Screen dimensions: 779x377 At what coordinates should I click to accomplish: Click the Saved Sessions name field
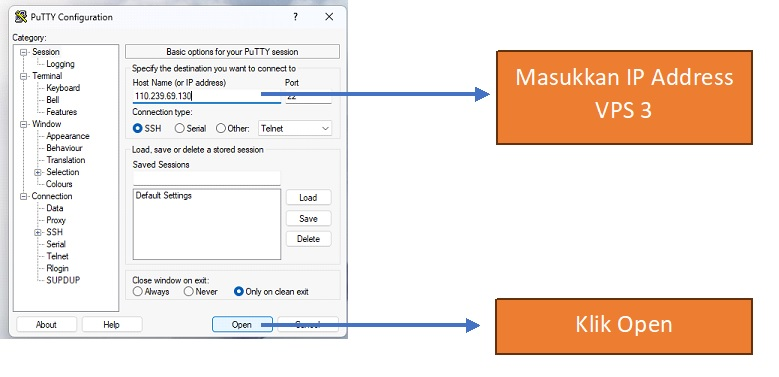pyautogui.click(x=207, y=178)
